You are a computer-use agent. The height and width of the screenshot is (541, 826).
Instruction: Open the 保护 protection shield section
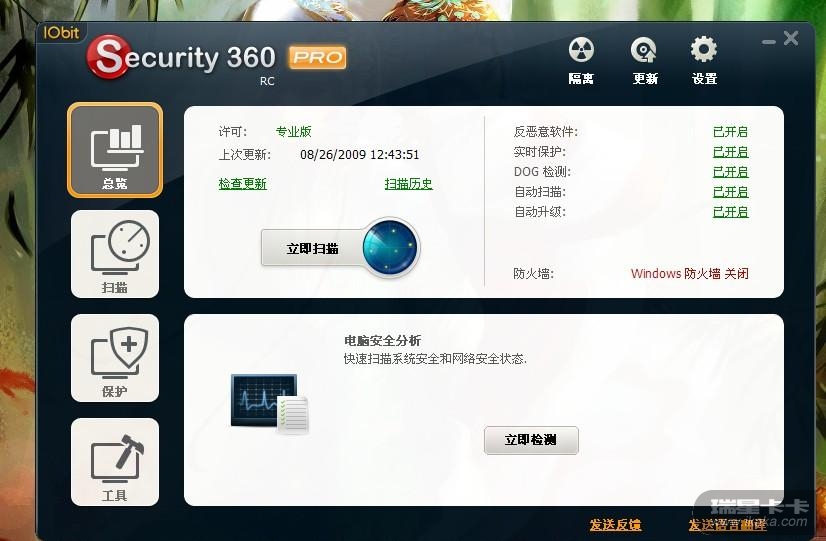tap(115, 358)
